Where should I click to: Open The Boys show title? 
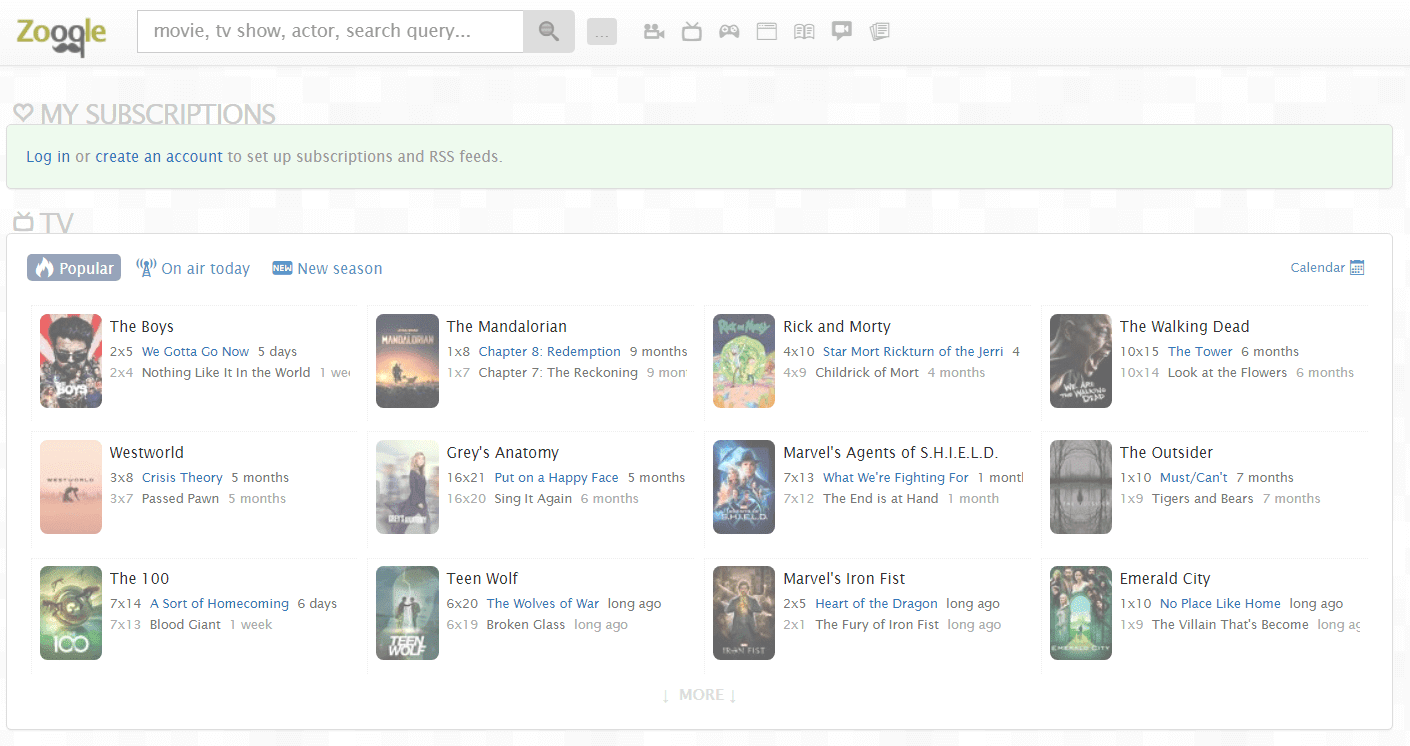pos(142,326)
